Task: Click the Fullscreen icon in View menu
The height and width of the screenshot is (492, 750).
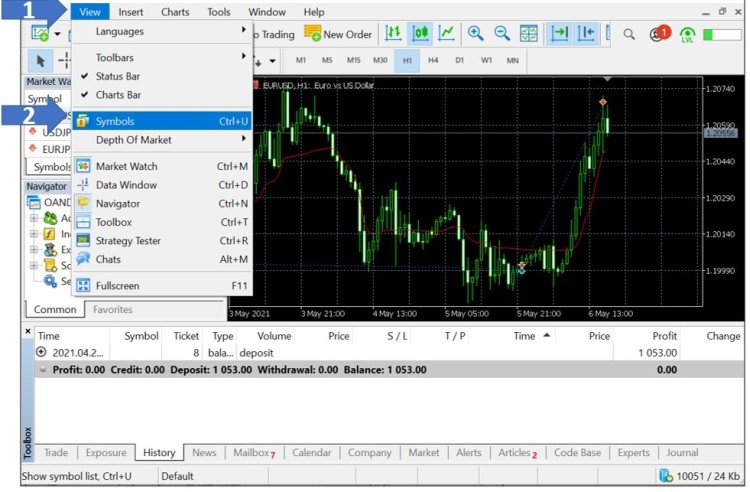Action: coord(83,285)
